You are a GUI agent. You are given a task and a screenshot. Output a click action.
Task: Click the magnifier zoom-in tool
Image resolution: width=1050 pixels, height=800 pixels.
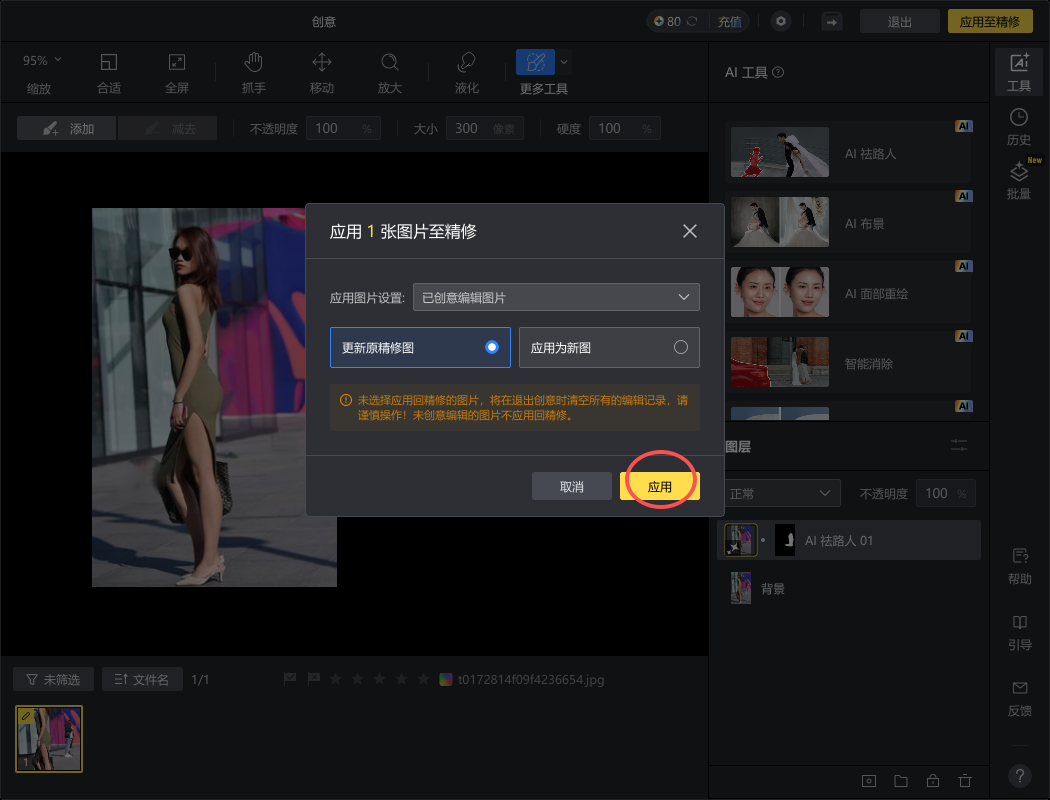[x=389, y=64]
